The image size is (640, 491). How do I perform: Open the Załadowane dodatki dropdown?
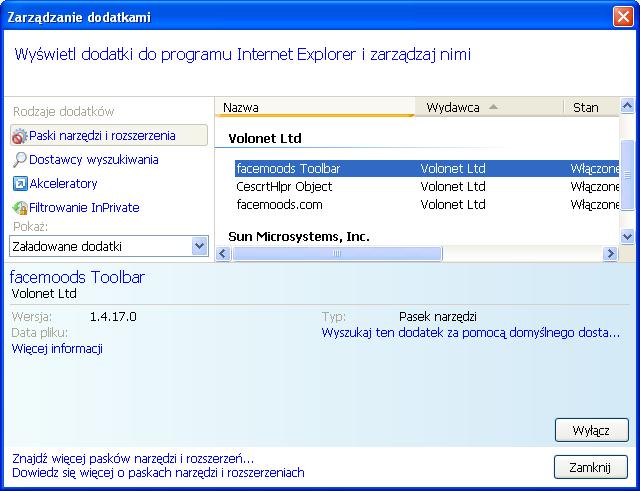109,246
